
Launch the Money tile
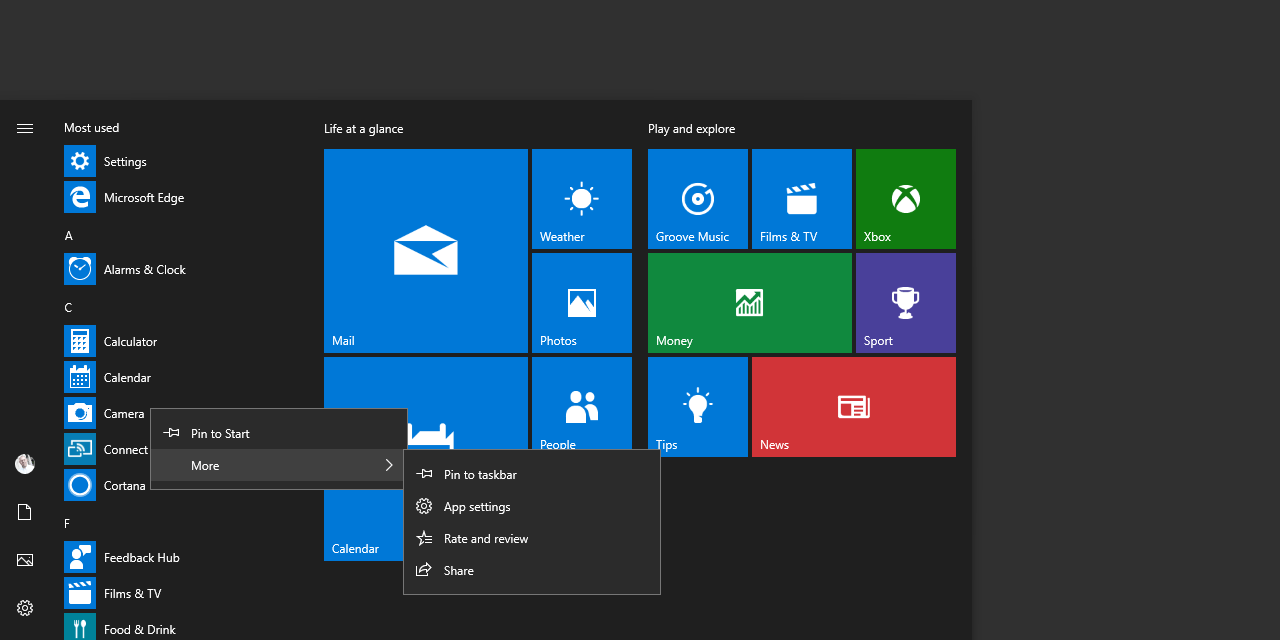(749, 303)
